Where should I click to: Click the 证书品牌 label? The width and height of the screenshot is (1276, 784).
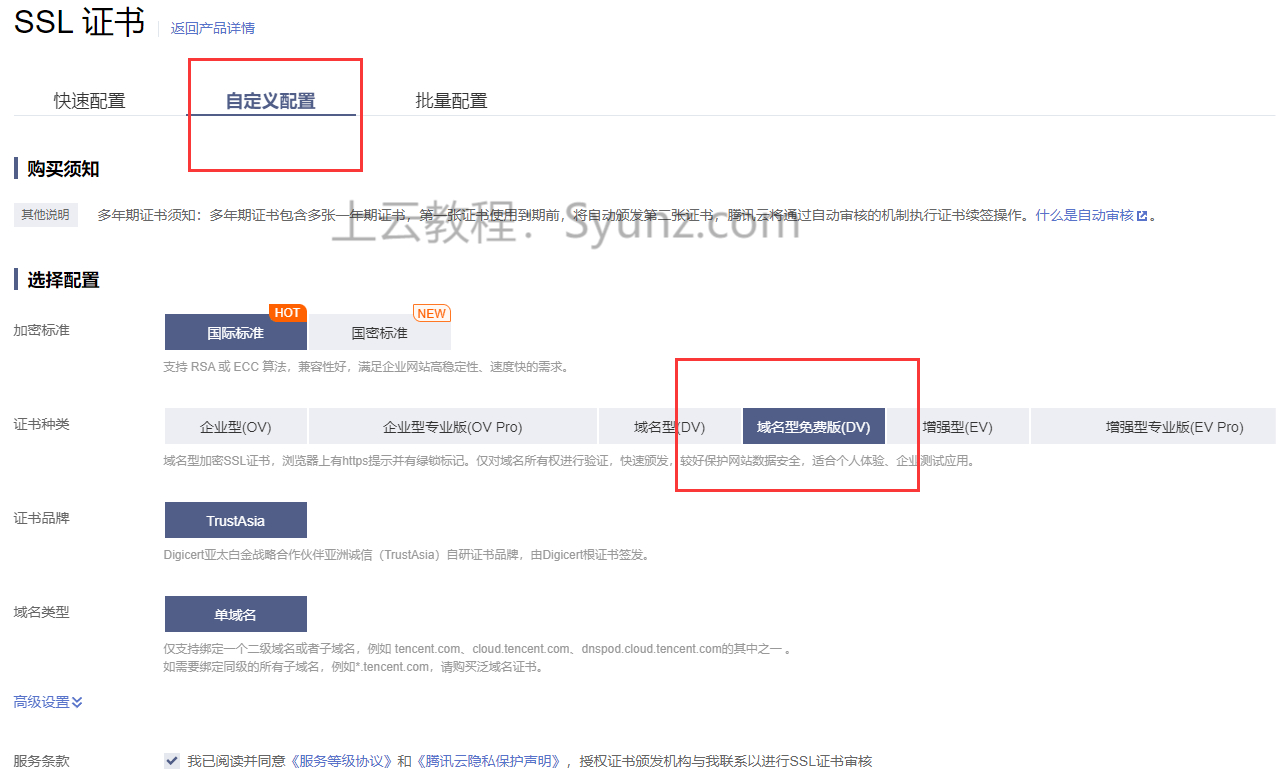point(41,518)
